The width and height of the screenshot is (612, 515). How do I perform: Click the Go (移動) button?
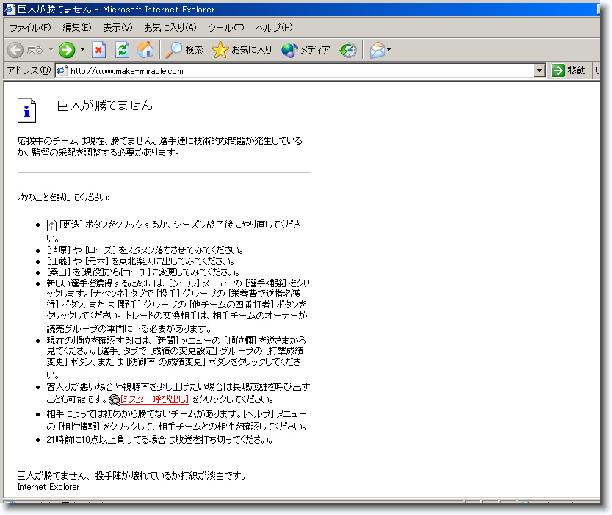(569, 71)
